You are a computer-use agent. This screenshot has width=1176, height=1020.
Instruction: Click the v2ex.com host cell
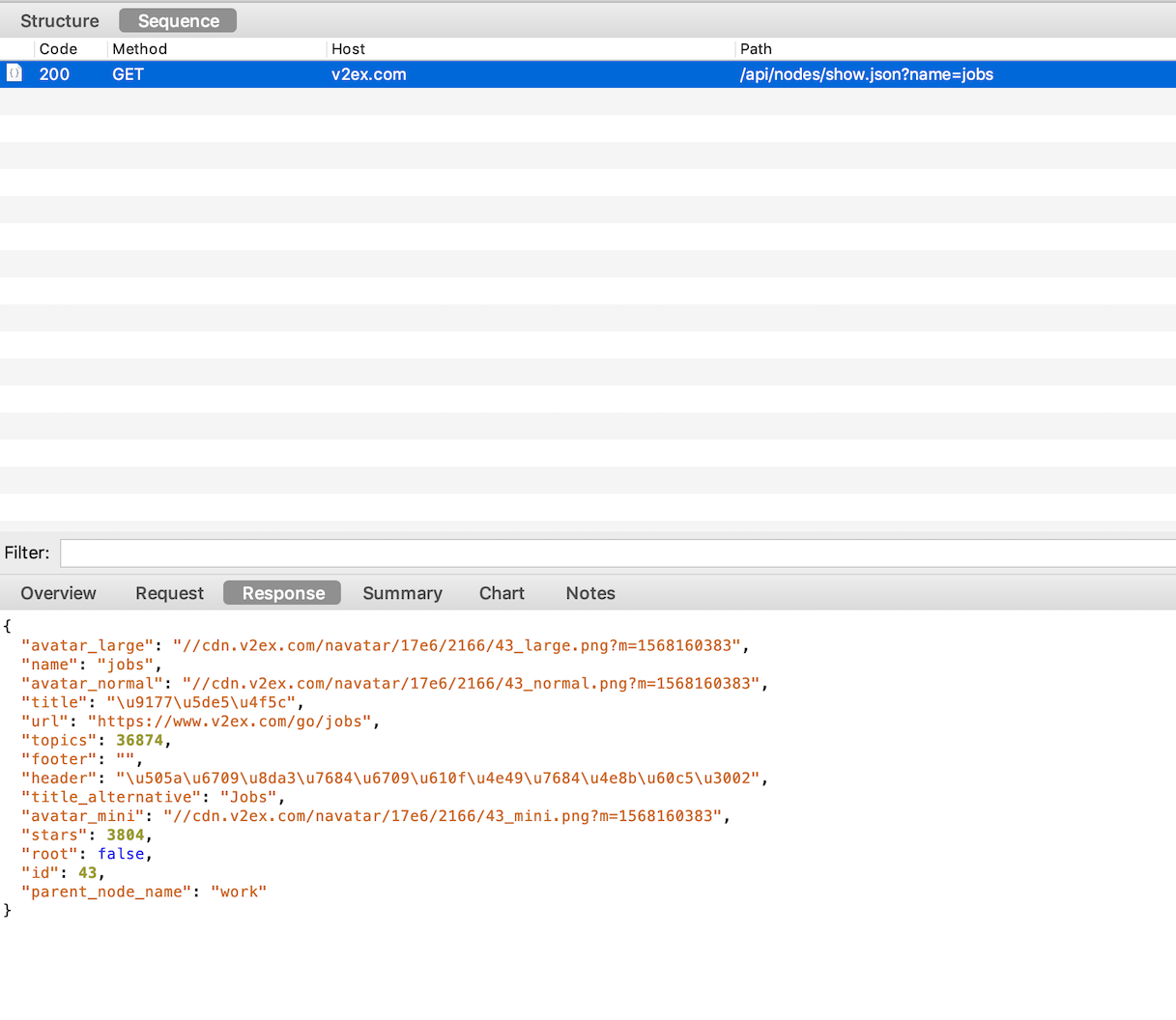(x=369, y=74)
